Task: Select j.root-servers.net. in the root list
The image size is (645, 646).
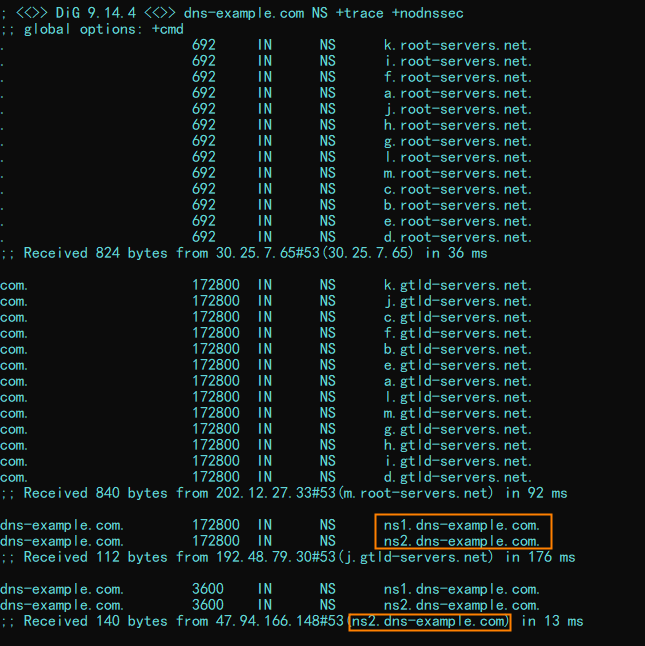Action: [x=458, y=109]
